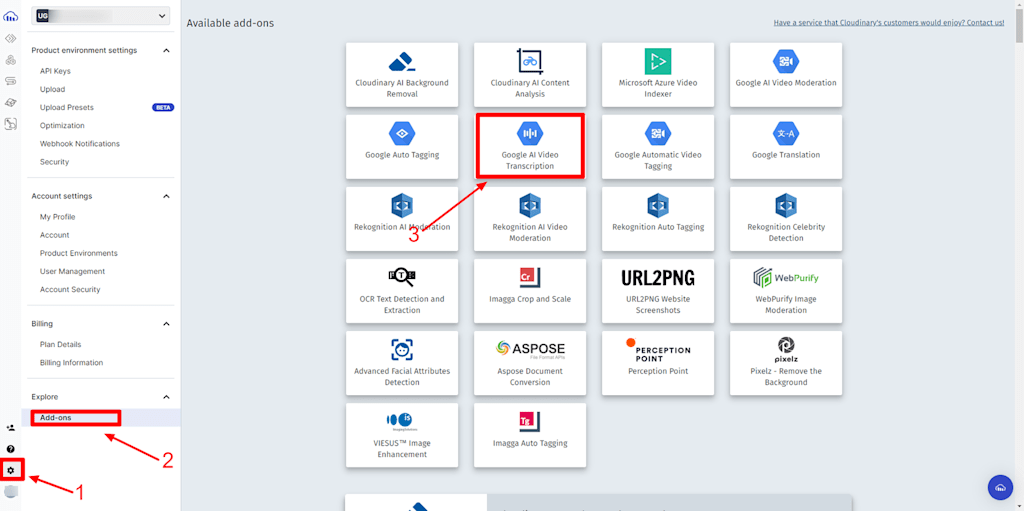Click the Rekognition AI Video Moderation icon
The height and width of the screenshot is (511, 1024).
pyautogui.click(x=530, y=205)
